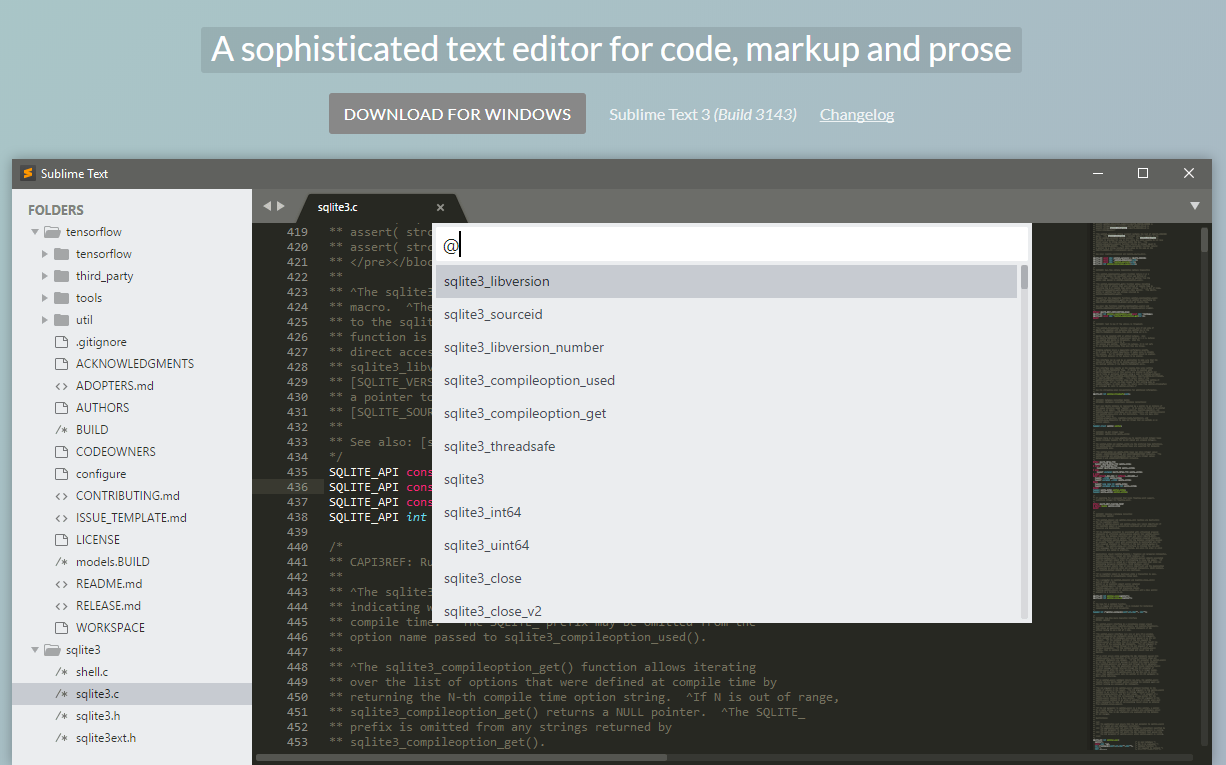
Task: Click the tensorflow root folder icon
Action: (x=53, y=232)
